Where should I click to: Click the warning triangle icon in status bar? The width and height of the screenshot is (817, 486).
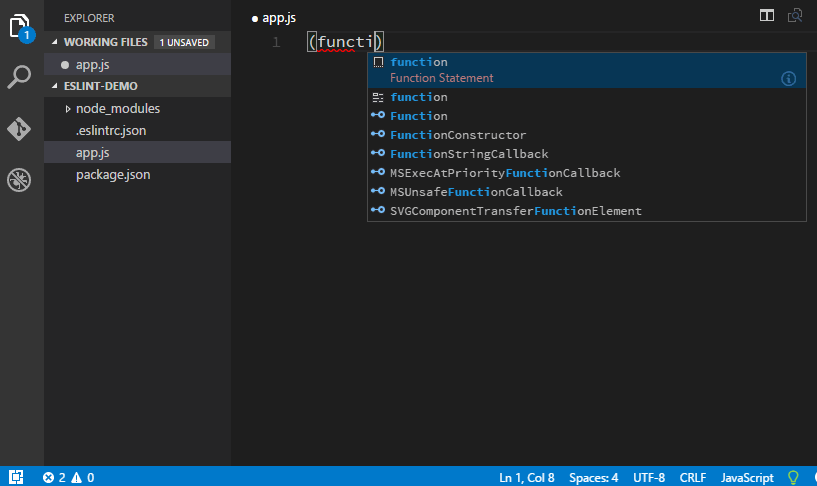pyautogui.click(x=77, y=477)
